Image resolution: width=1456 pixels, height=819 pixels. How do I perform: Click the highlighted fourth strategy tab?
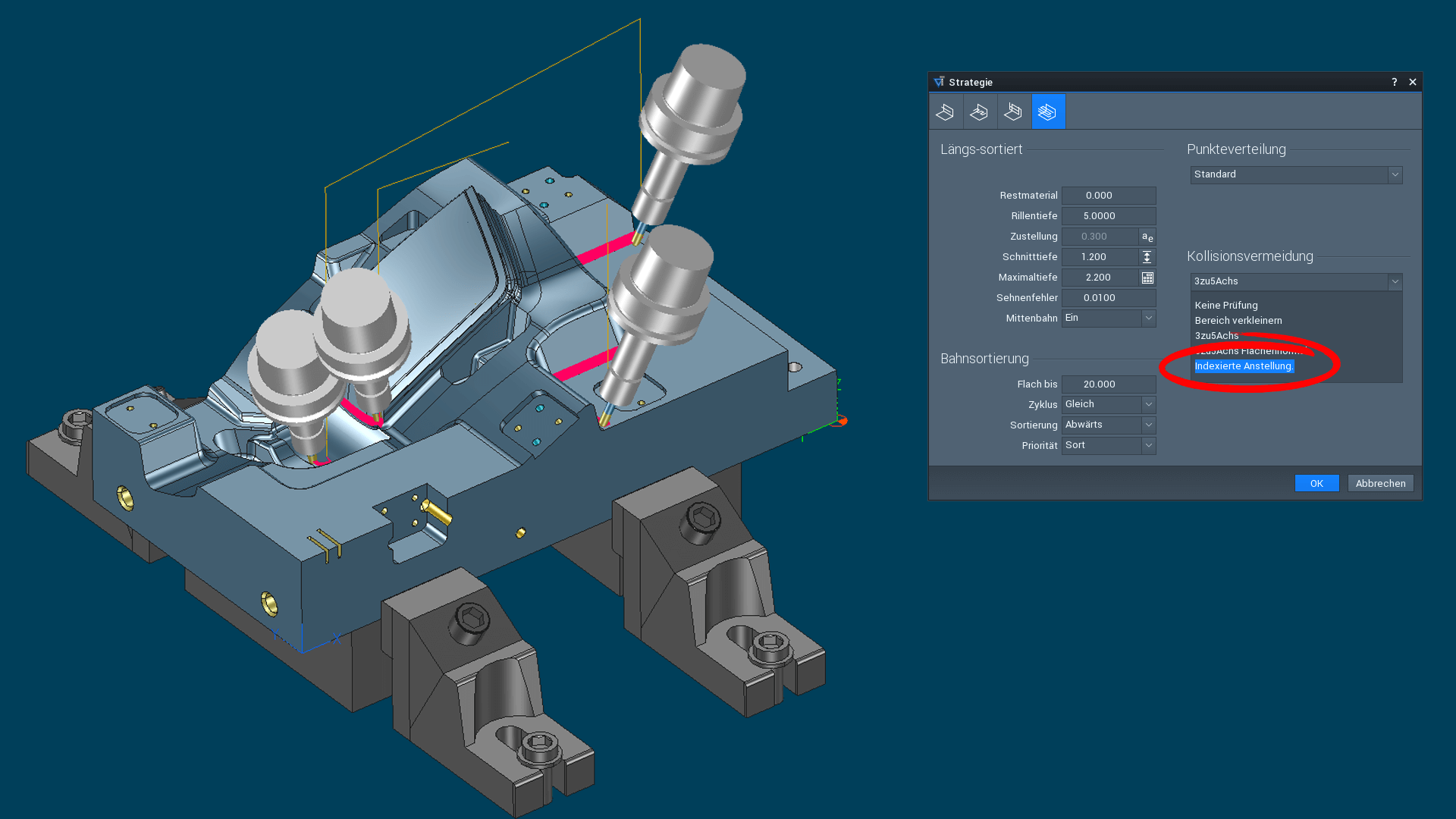click(x=1048, y=111)
